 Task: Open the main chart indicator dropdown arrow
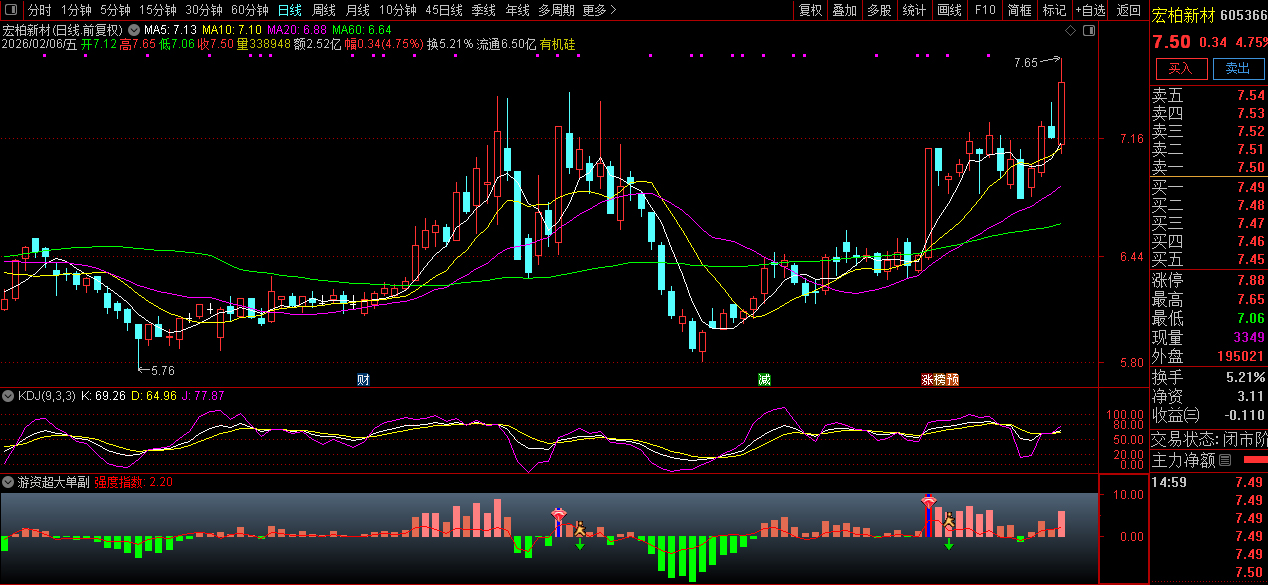(133, 30)
